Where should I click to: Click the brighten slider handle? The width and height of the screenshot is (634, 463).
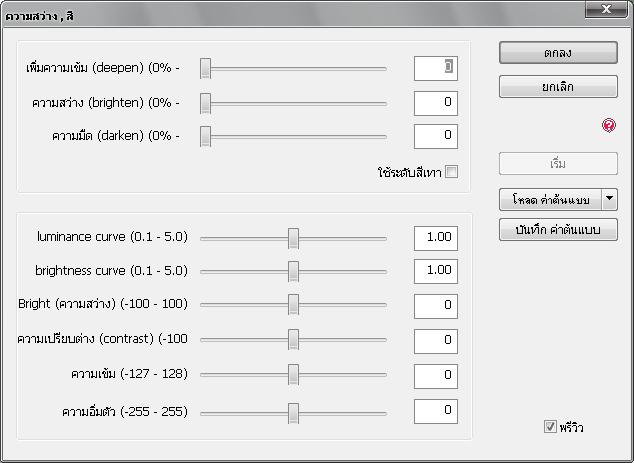[x=205, y=103]
